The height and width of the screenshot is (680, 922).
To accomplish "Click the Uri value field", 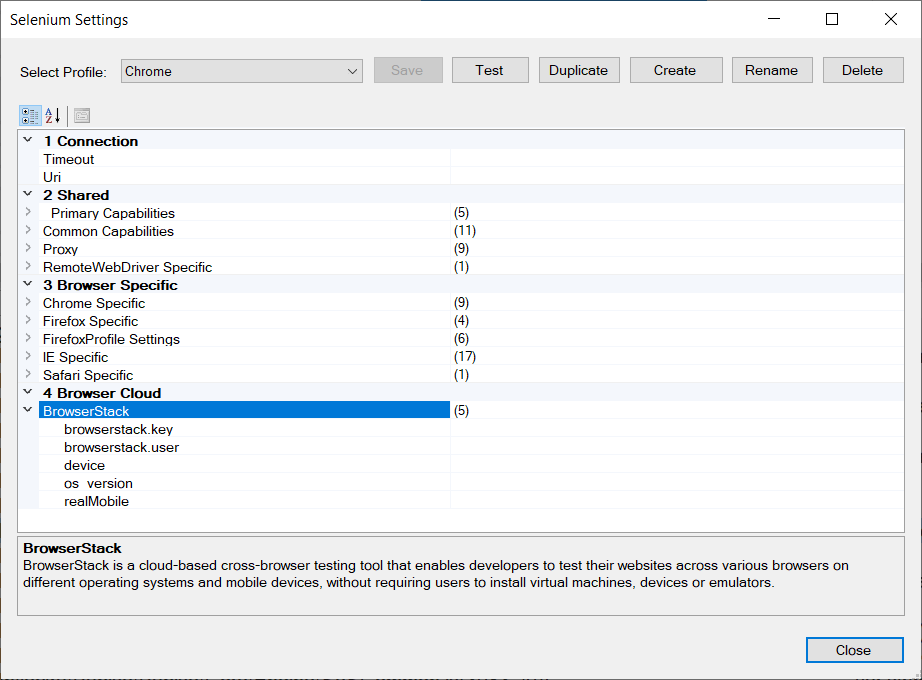I will 677,177.
